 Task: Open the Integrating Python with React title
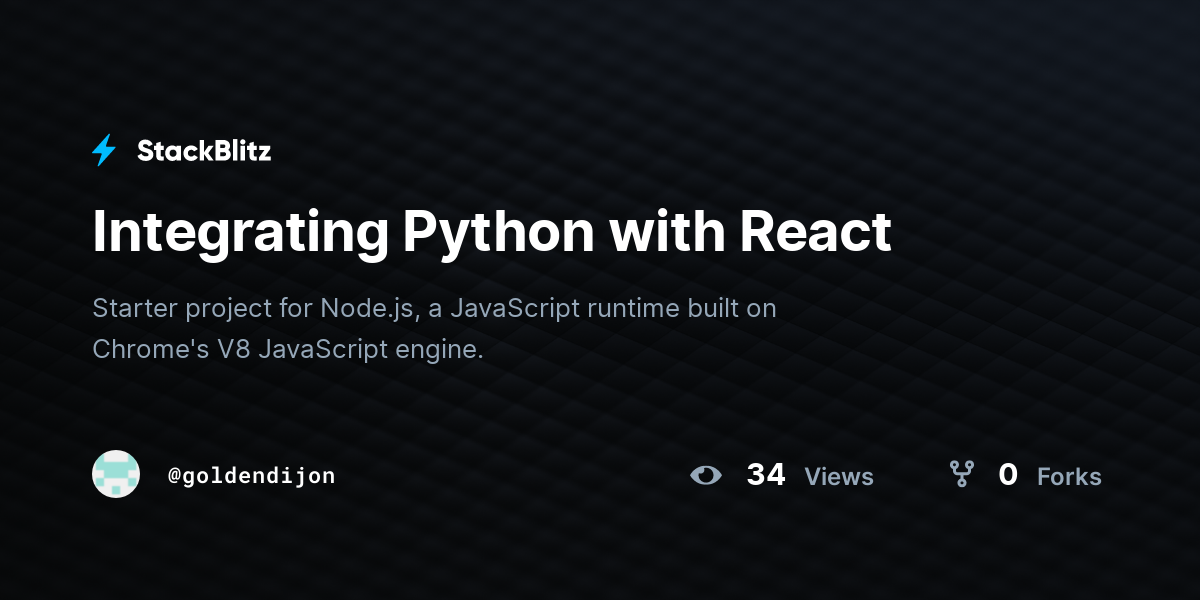(491, 232)
